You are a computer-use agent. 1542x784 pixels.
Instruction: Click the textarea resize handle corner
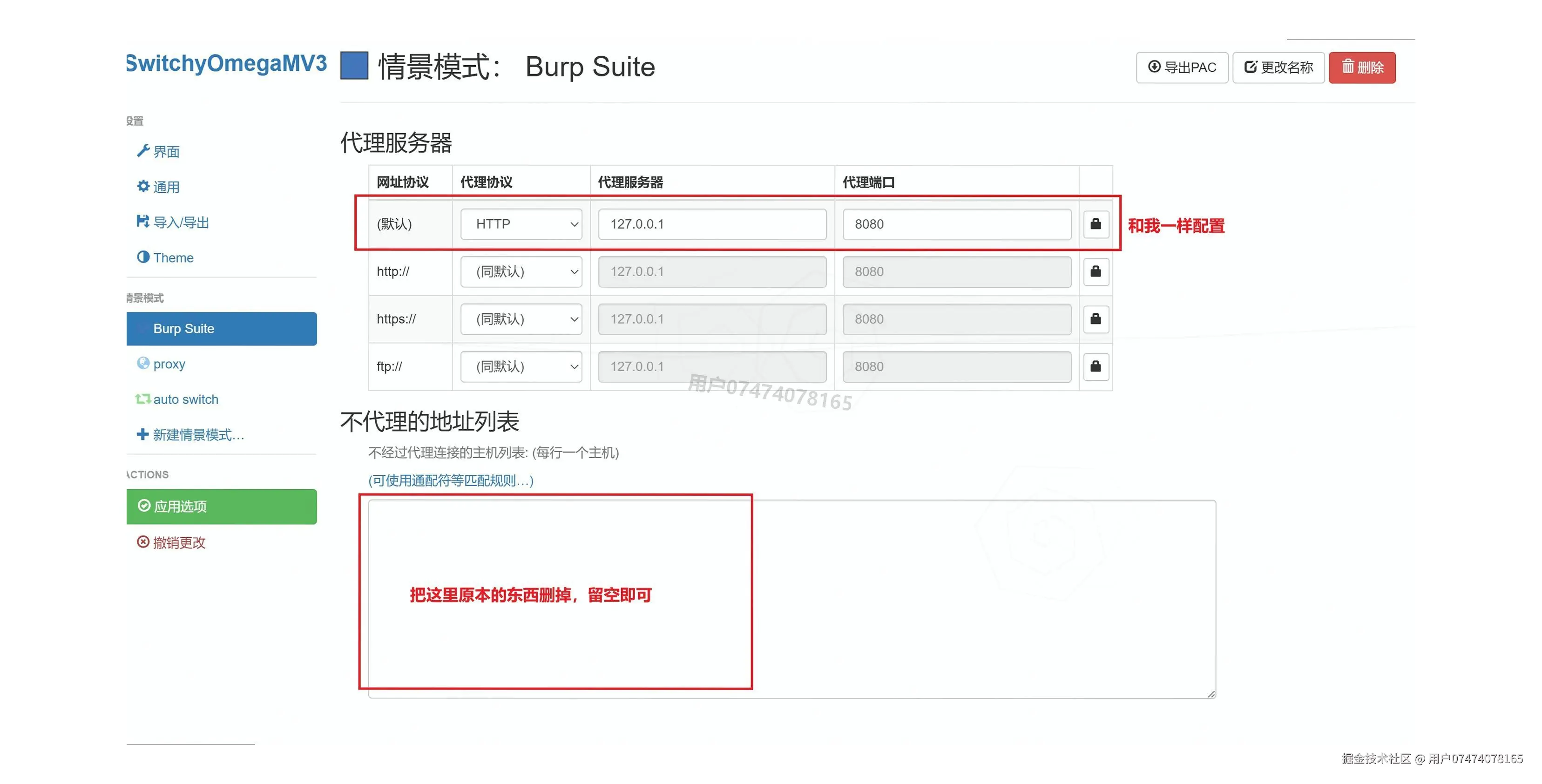[x=1211, y=694]
